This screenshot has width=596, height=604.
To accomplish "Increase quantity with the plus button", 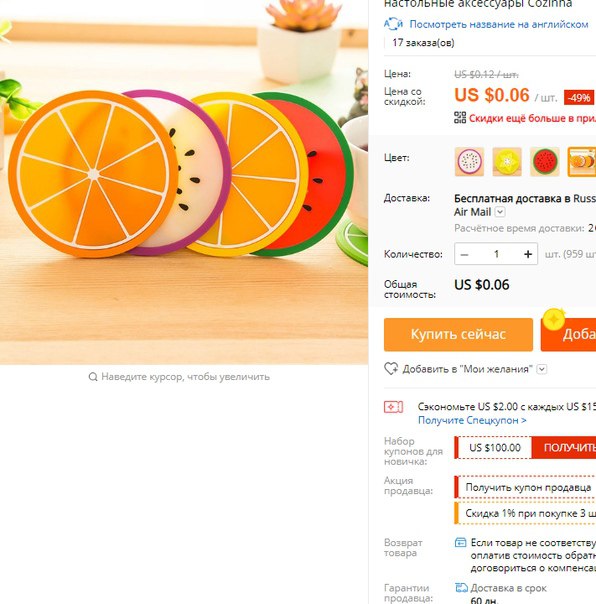I will pos(528,254).
